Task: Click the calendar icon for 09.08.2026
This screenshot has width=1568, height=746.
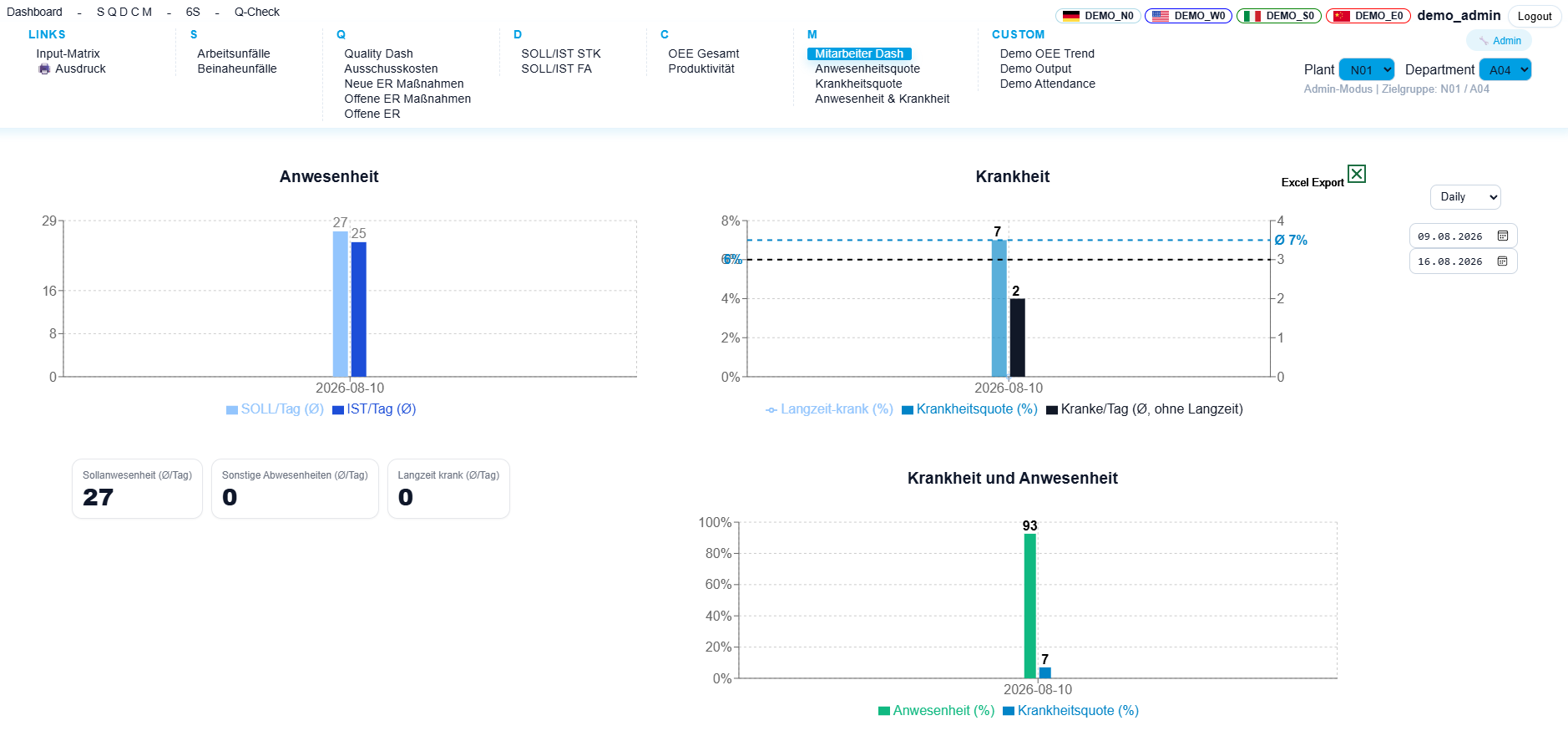Action: coord(1503,236)
